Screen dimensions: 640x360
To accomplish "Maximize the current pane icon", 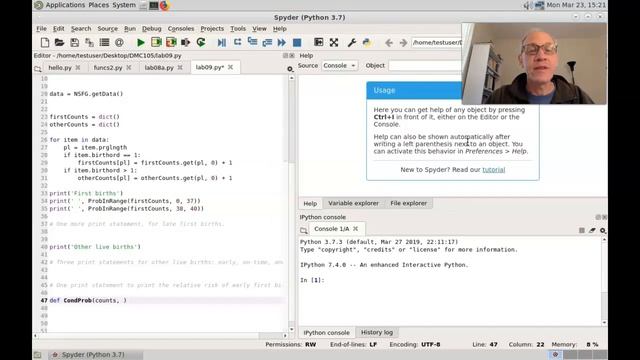I will coord(318,42).
